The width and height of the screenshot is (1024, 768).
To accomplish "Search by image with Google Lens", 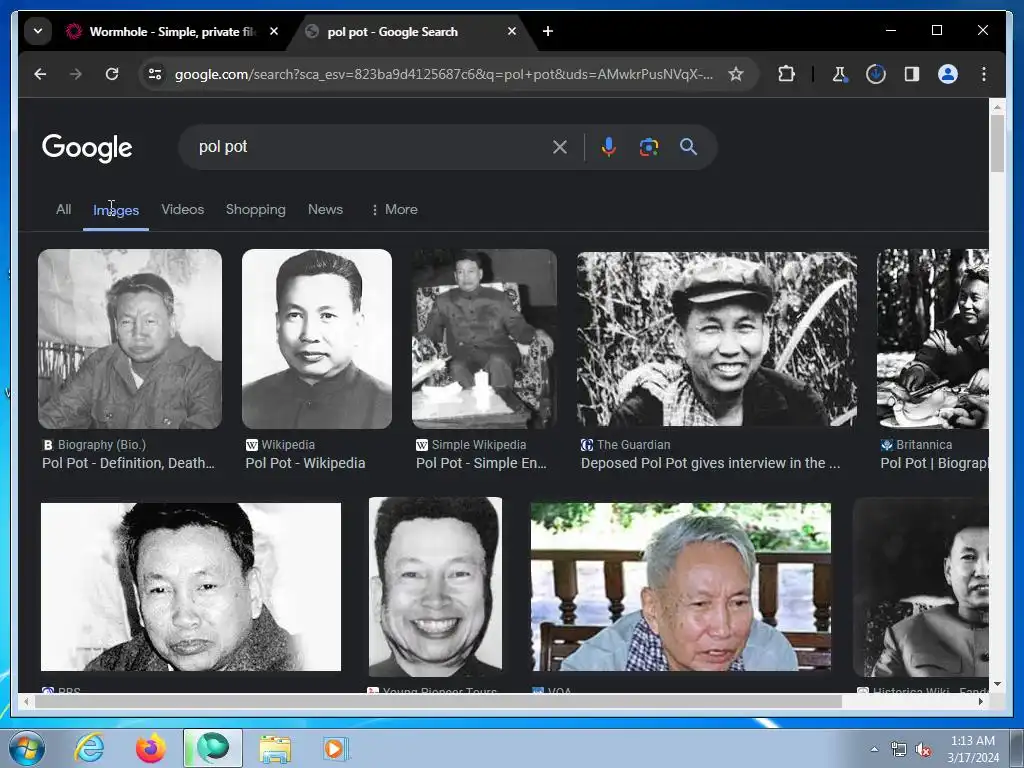I will coord(648,147).
